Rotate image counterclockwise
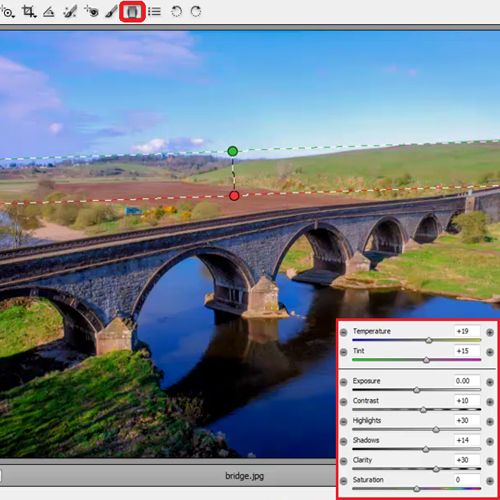Viewport: 500px width, 500px height. (176, 12)
